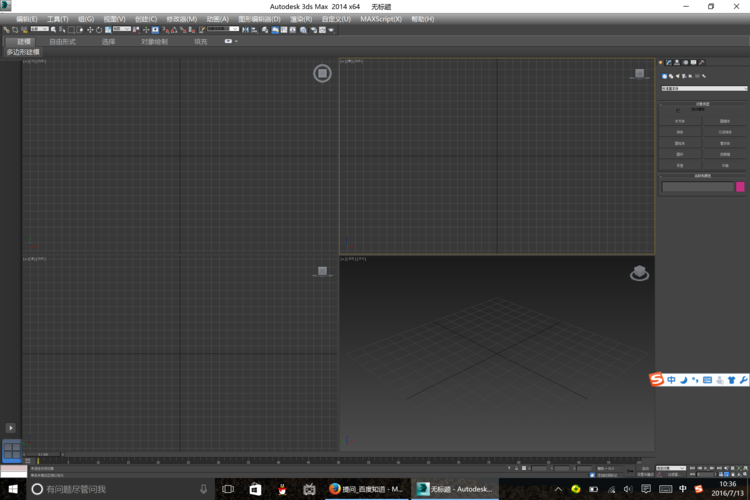
Task: Collapse the 对象类型 object type rollout
Action: [x=702, y=104]
